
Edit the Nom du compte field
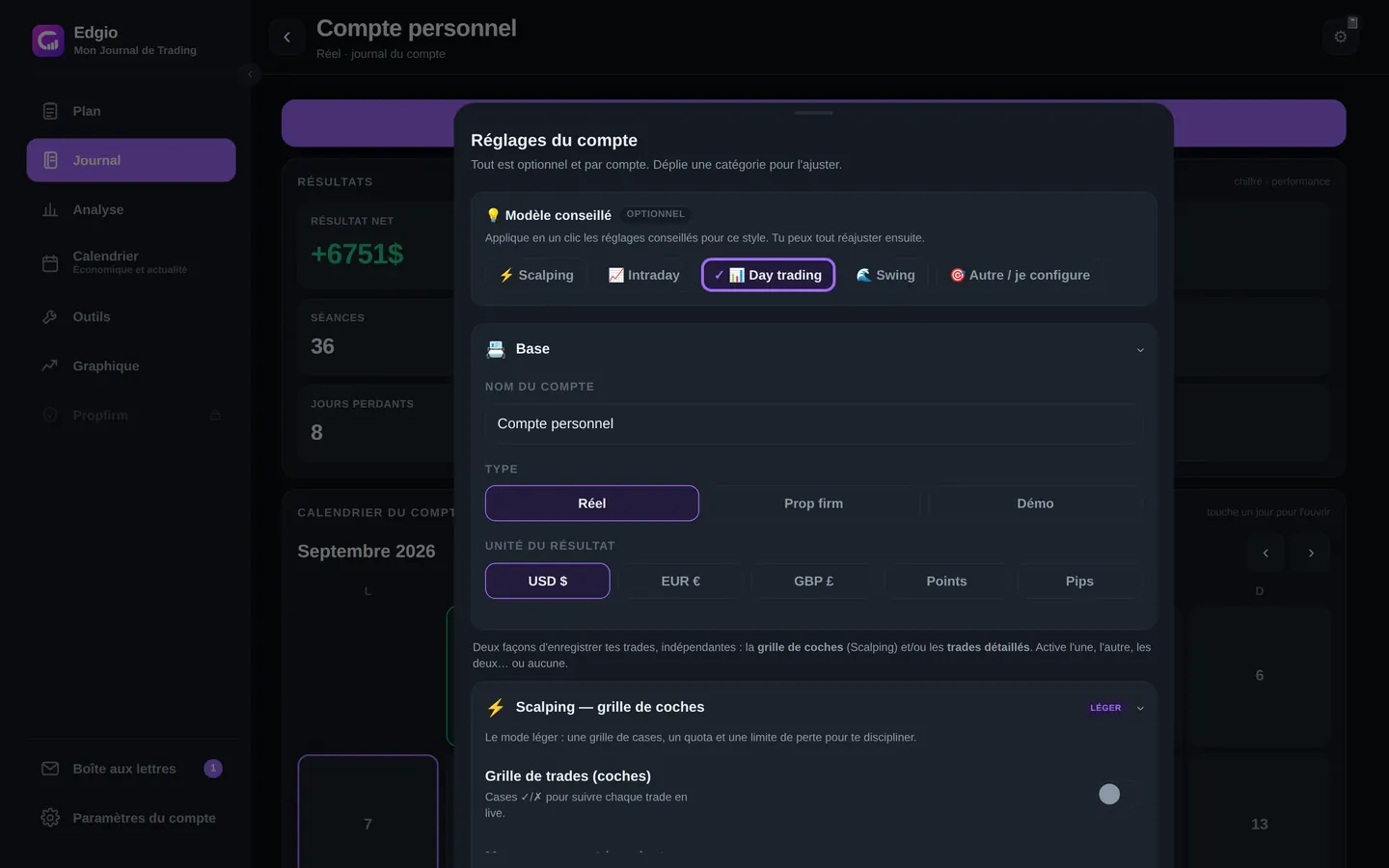click(814, 423)
